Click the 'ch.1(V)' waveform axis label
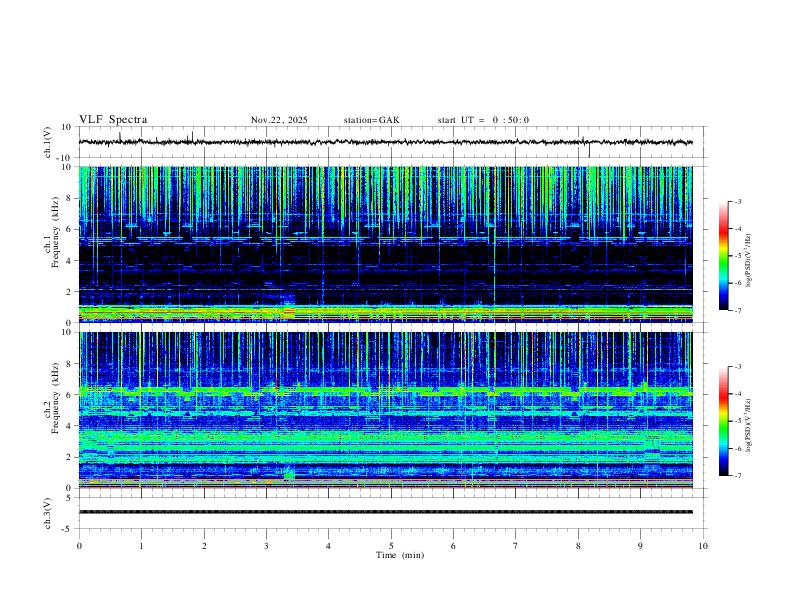792x612 pixels. pos(48,142)
